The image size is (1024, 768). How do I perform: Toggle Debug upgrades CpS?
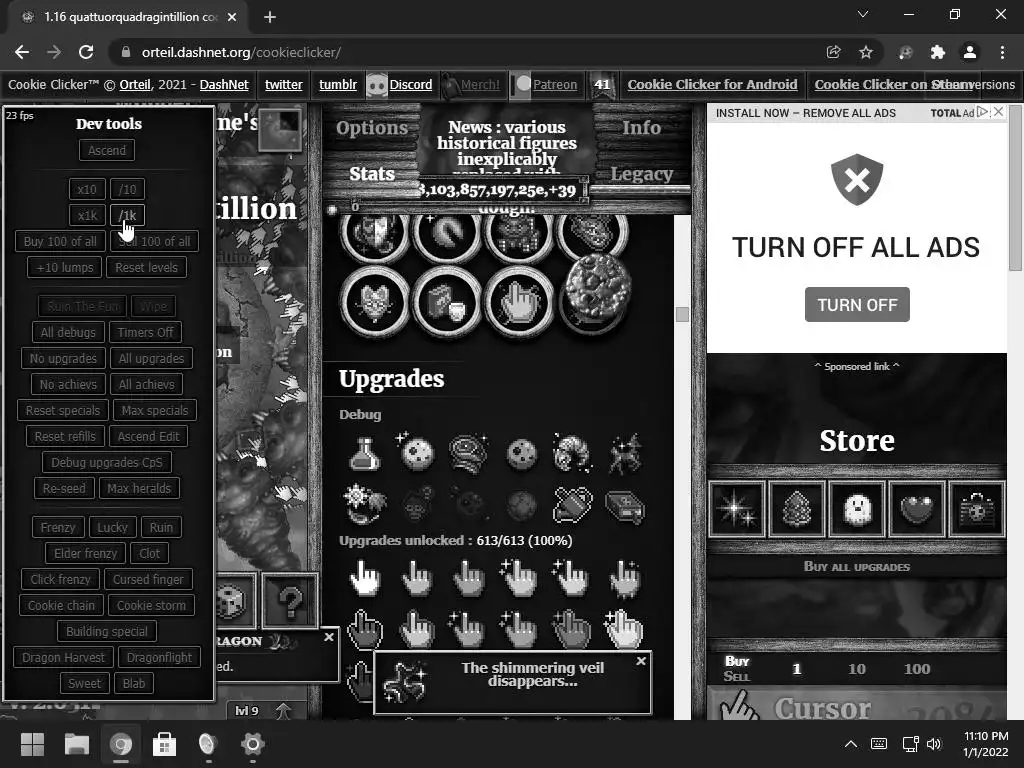107,462
